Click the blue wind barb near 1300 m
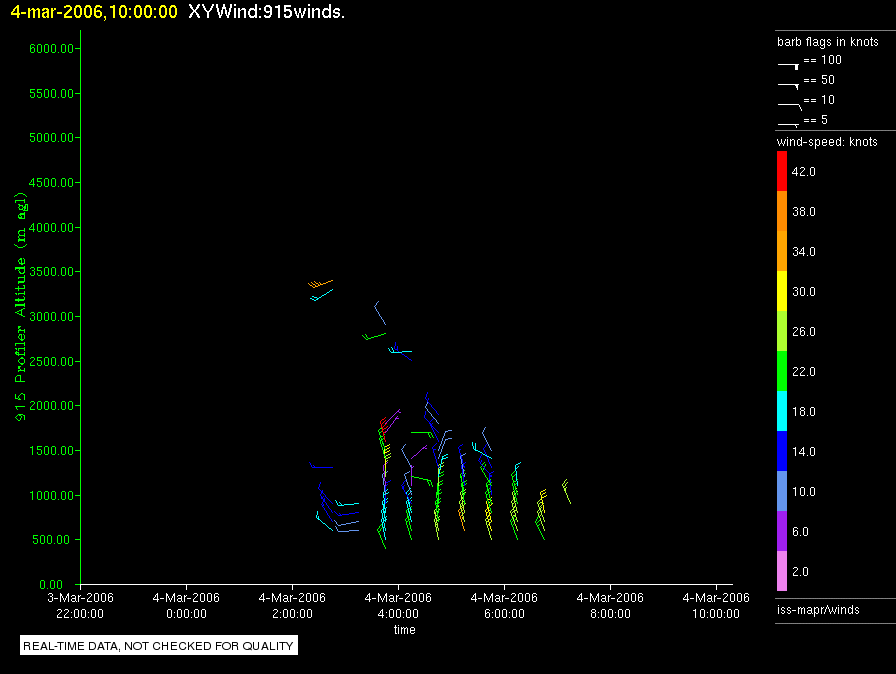 [321, 466]
